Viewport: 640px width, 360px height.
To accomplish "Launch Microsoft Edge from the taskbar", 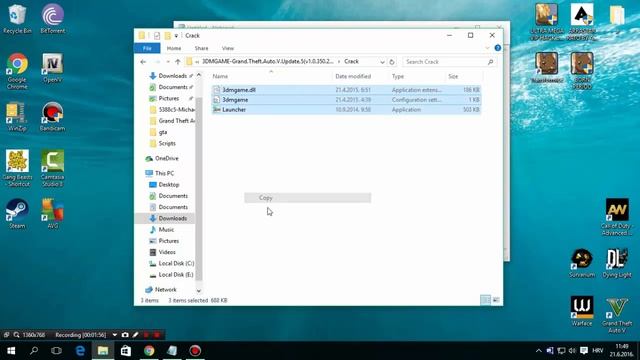I will (x=80, y=351).
